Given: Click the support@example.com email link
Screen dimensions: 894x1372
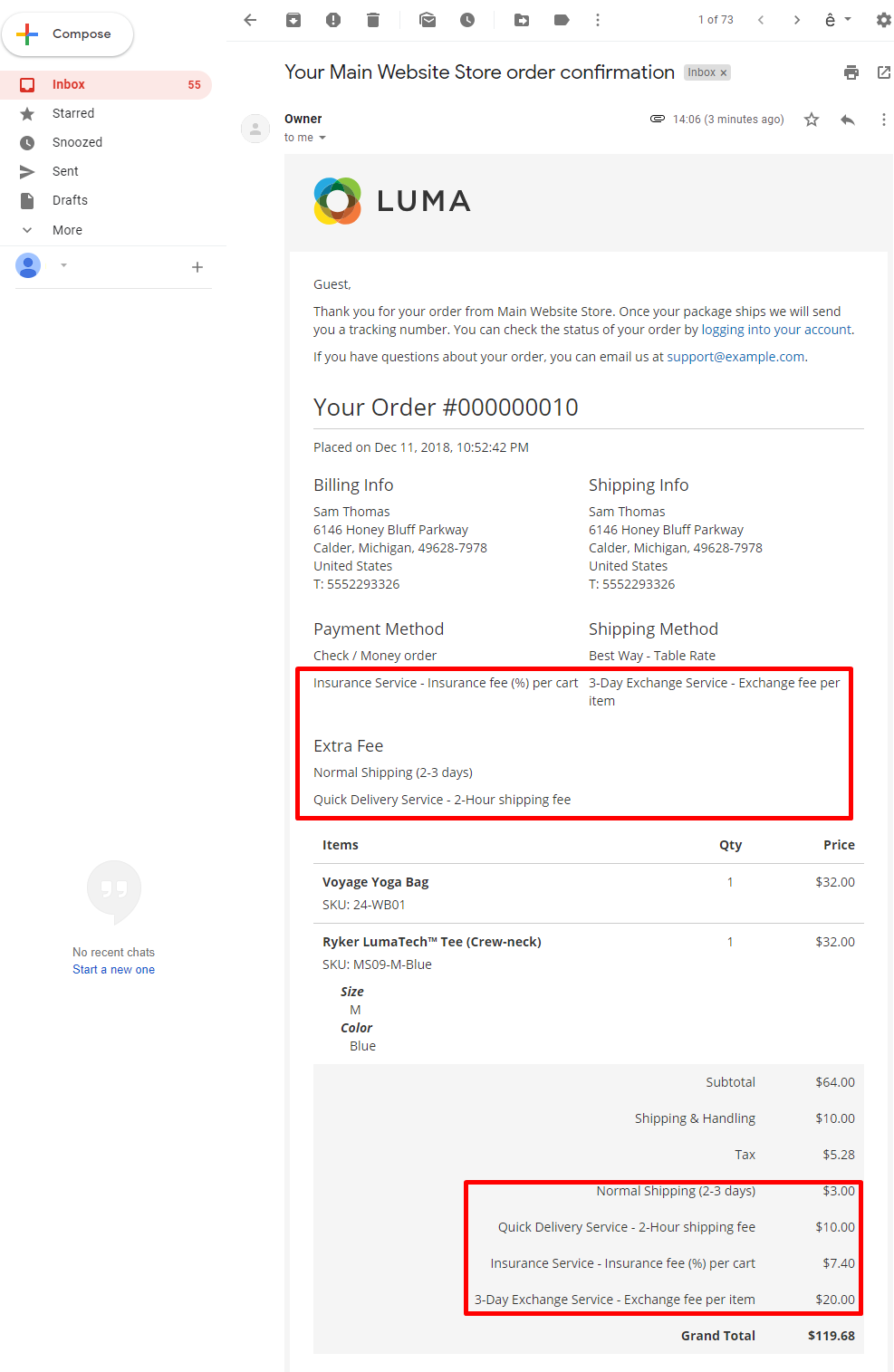Looking at the screenshot, I should pos(735,357).
